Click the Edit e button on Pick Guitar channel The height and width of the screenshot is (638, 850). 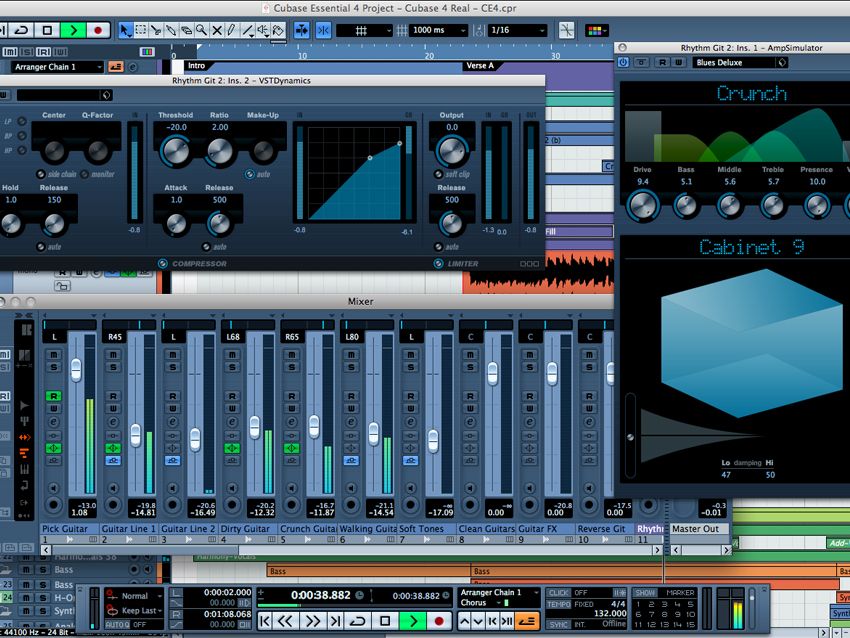(53, 422)
